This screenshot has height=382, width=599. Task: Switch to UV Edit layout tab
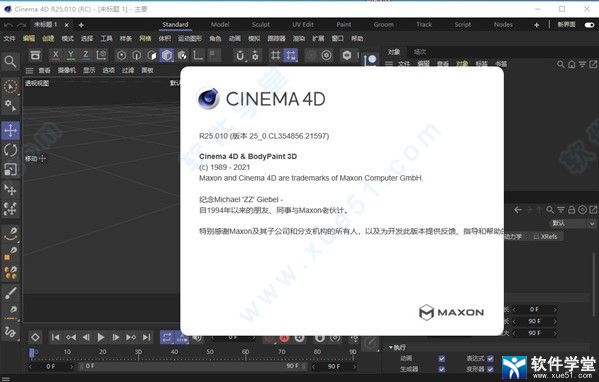[x=303, y=24]
